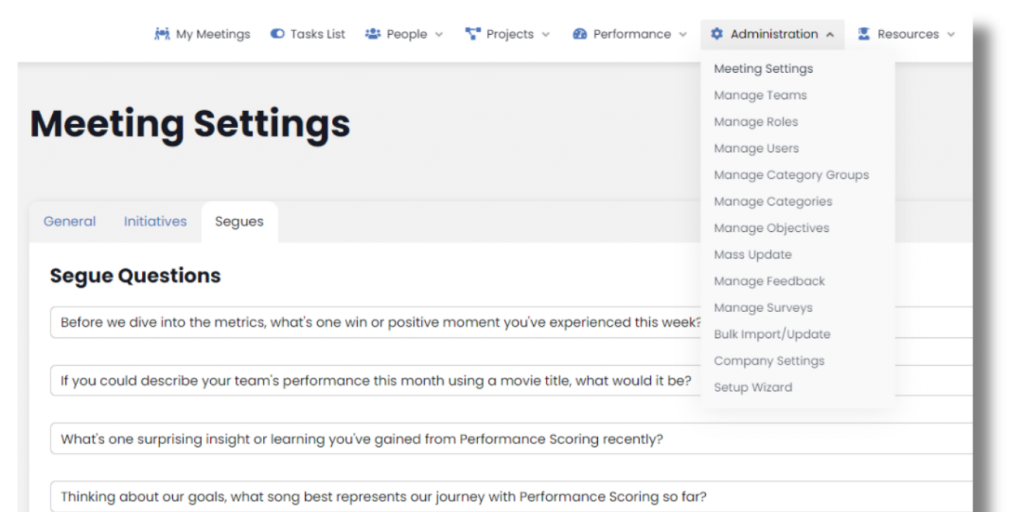Click the Performance gauge icon
1024x512 pixels.
(x=580, y=34)
